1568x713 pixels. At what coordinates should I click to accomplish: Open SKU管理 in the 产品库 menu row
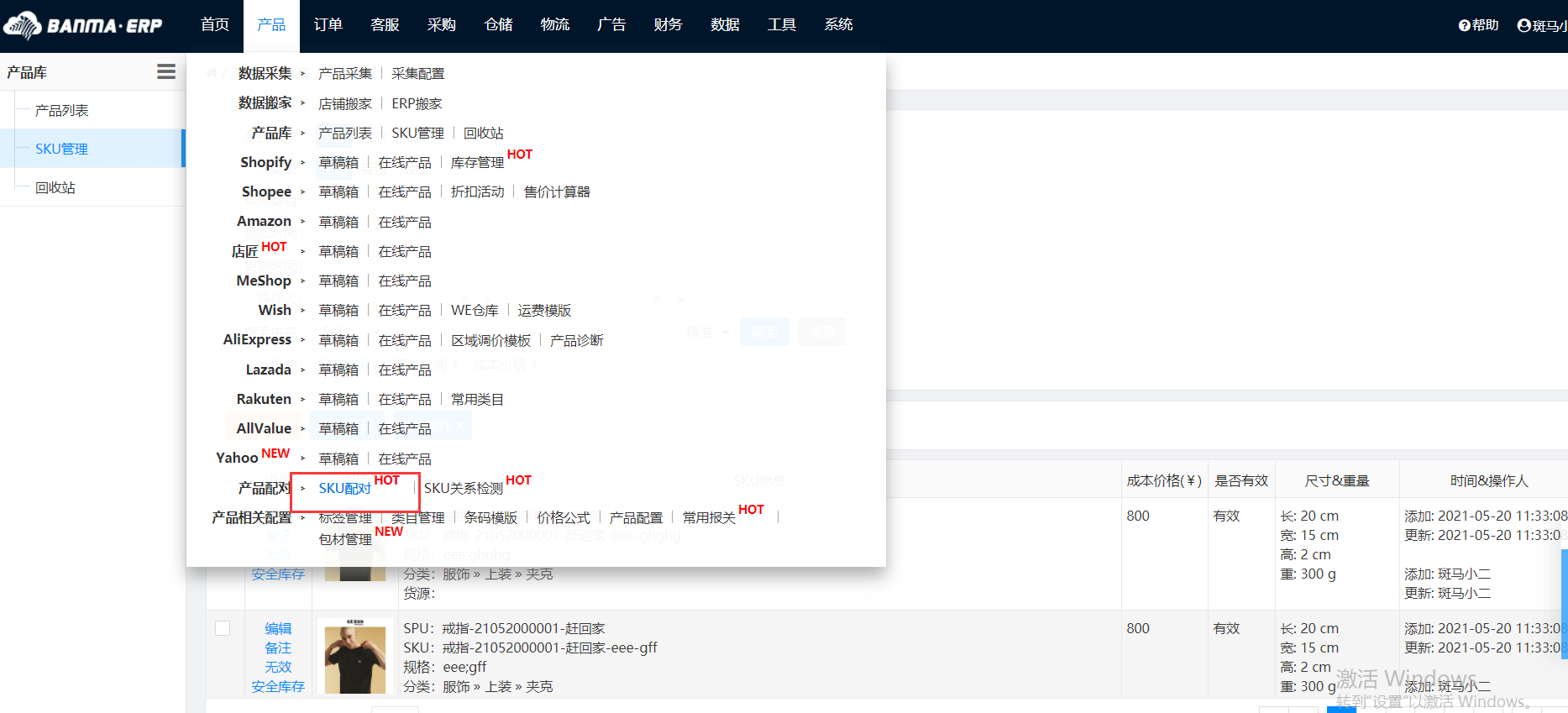pos(418,133)
